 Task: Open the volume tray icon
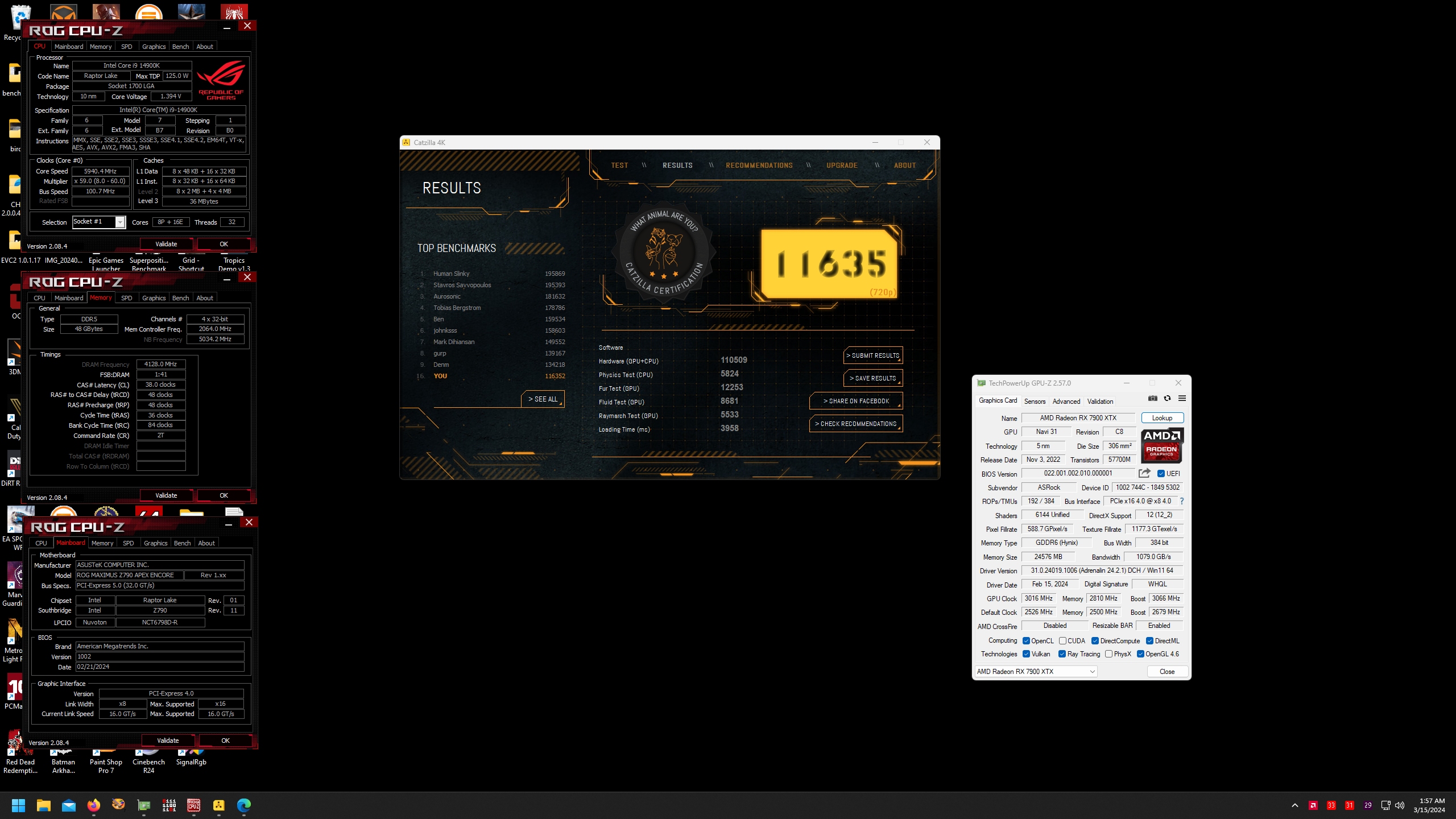(x=1400, y=805)
